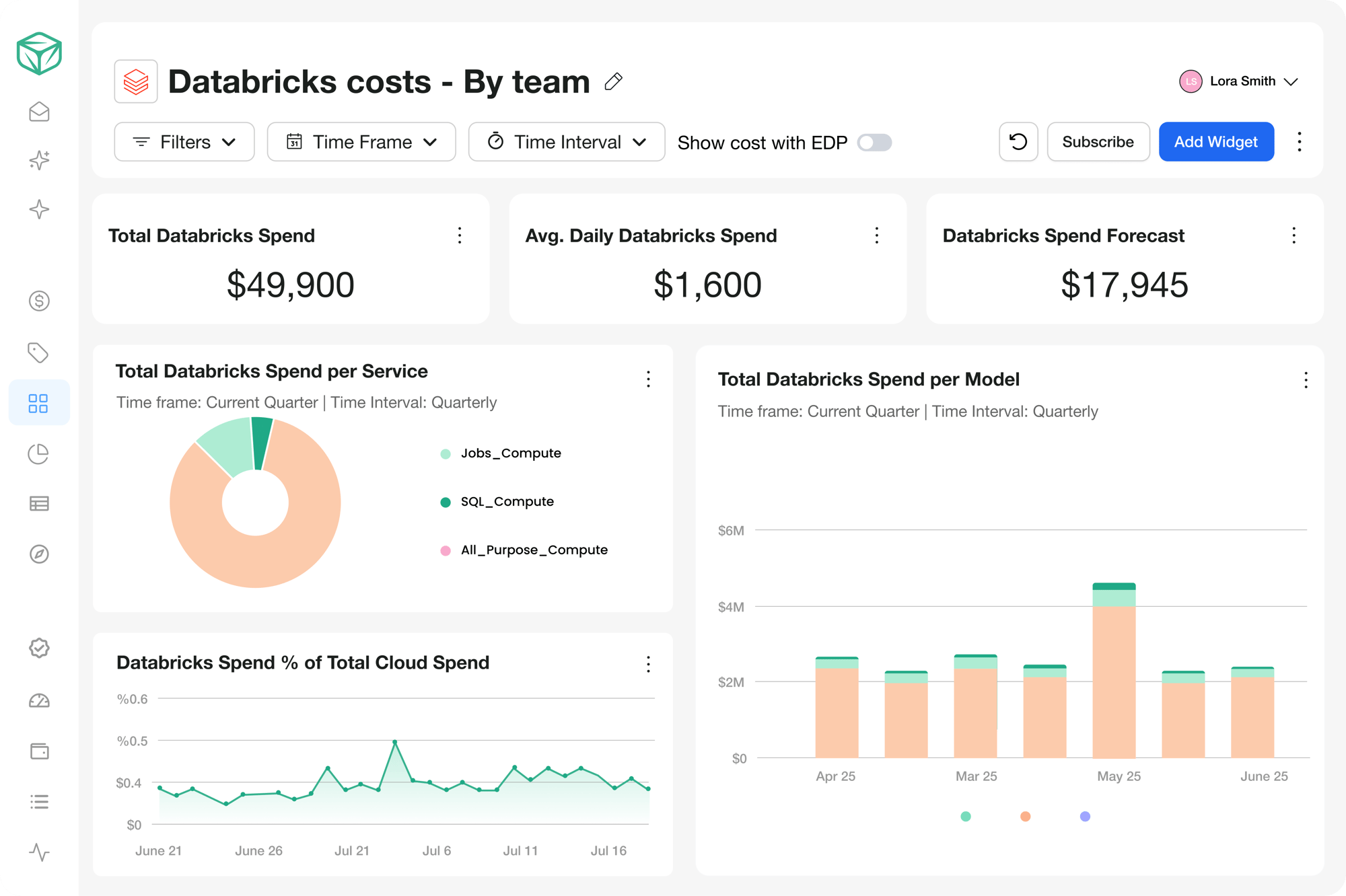Image resolution: width=1346 pixels, height=896 pixels.
Task: Click the peak point on the line chart
Action: [395, 742]
